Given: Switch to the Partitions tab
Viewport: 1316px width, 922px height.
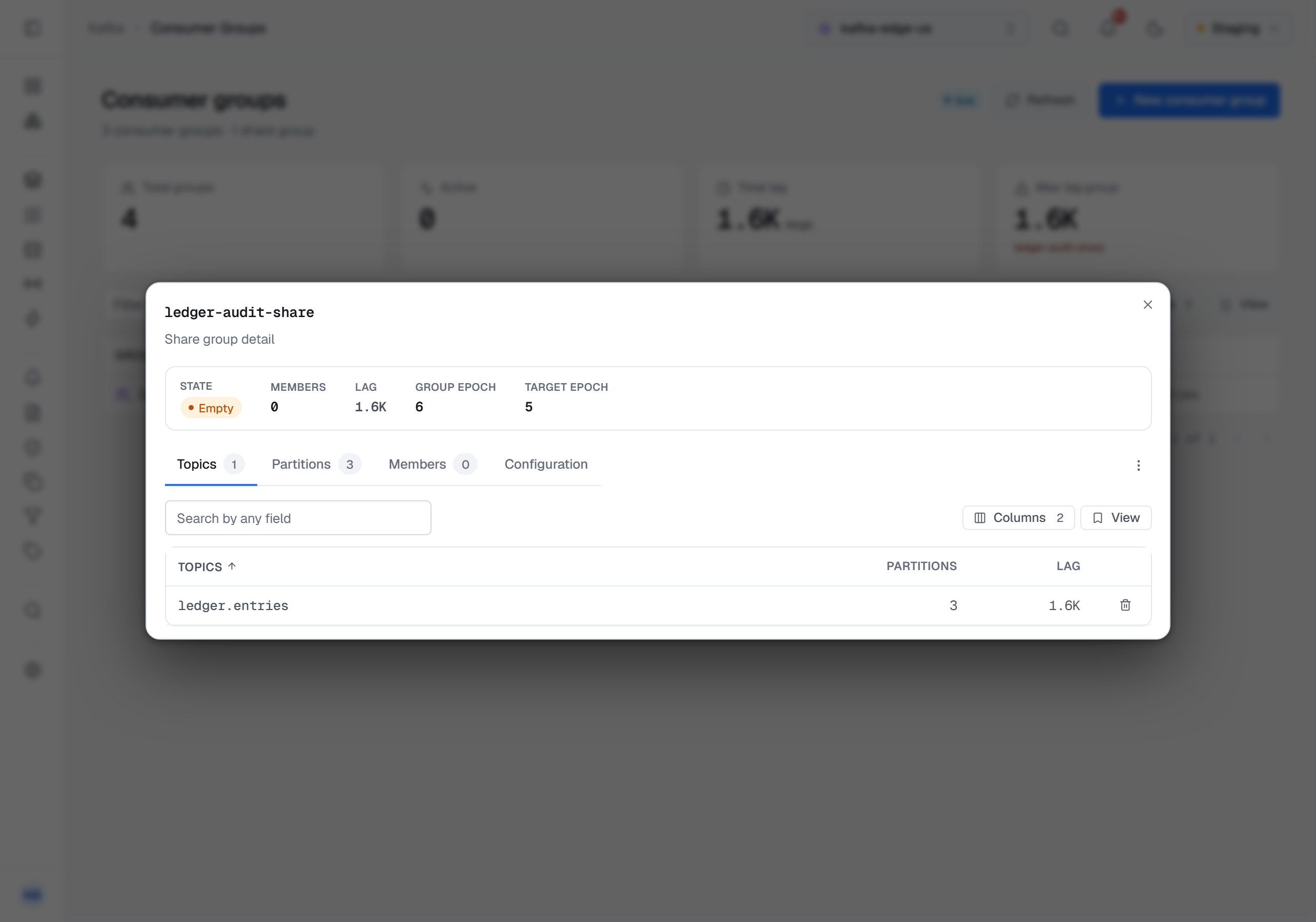Looking at the screenshot, I should [x=316, y=464].
